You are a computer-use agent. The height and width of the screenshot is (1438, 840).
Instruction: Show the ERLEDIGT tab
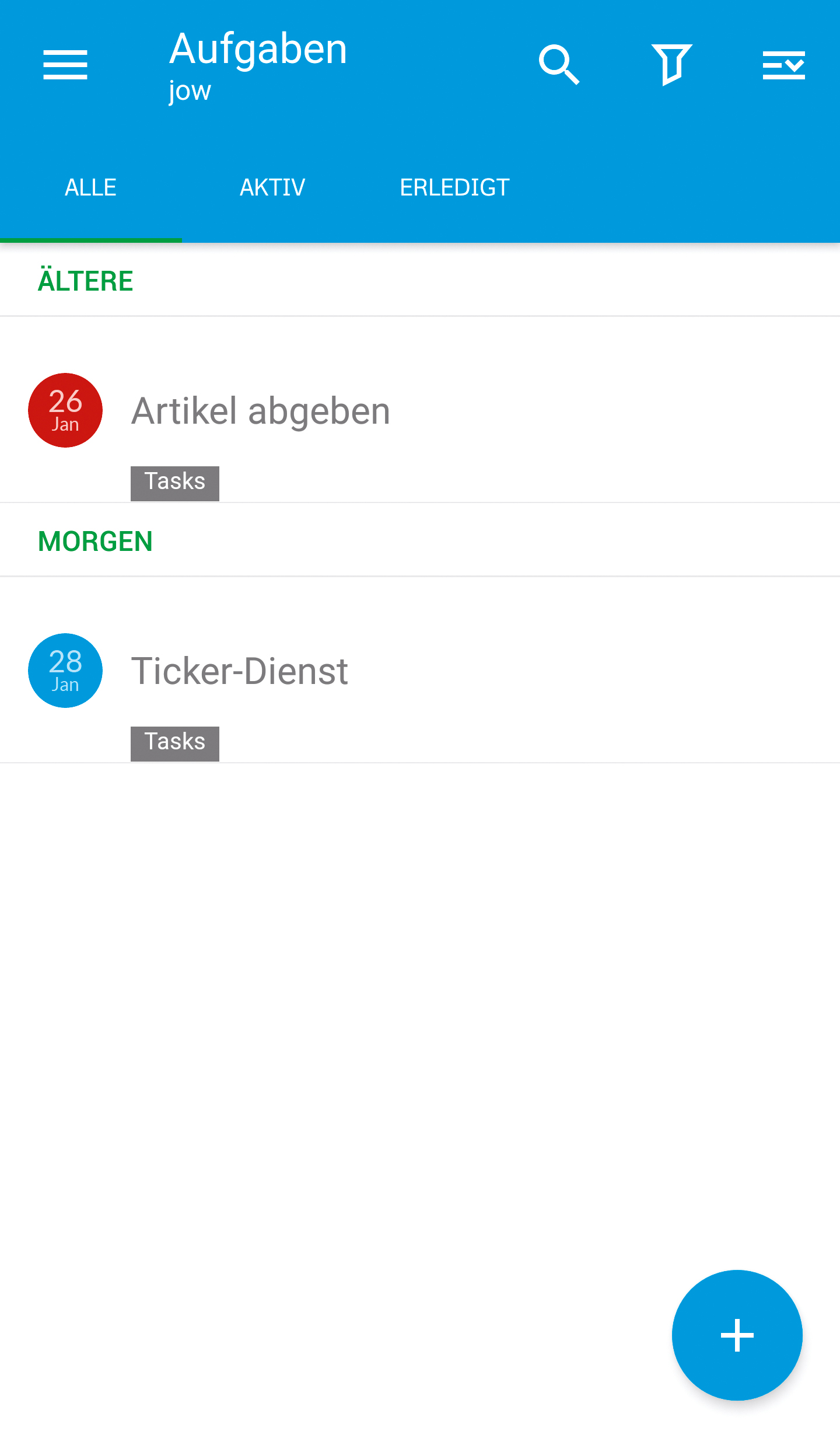click(454, 188)
